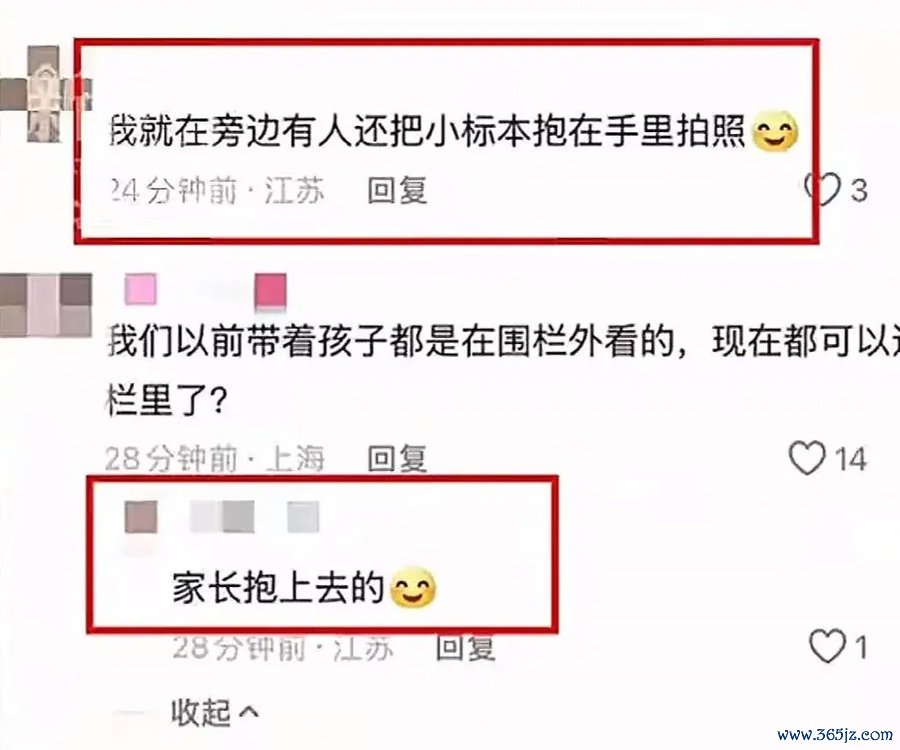Click 回复 under the 24分钟前 Jiangsu comment
The image size is (900, 750).
pyautogui.click(x=397, y=190)
